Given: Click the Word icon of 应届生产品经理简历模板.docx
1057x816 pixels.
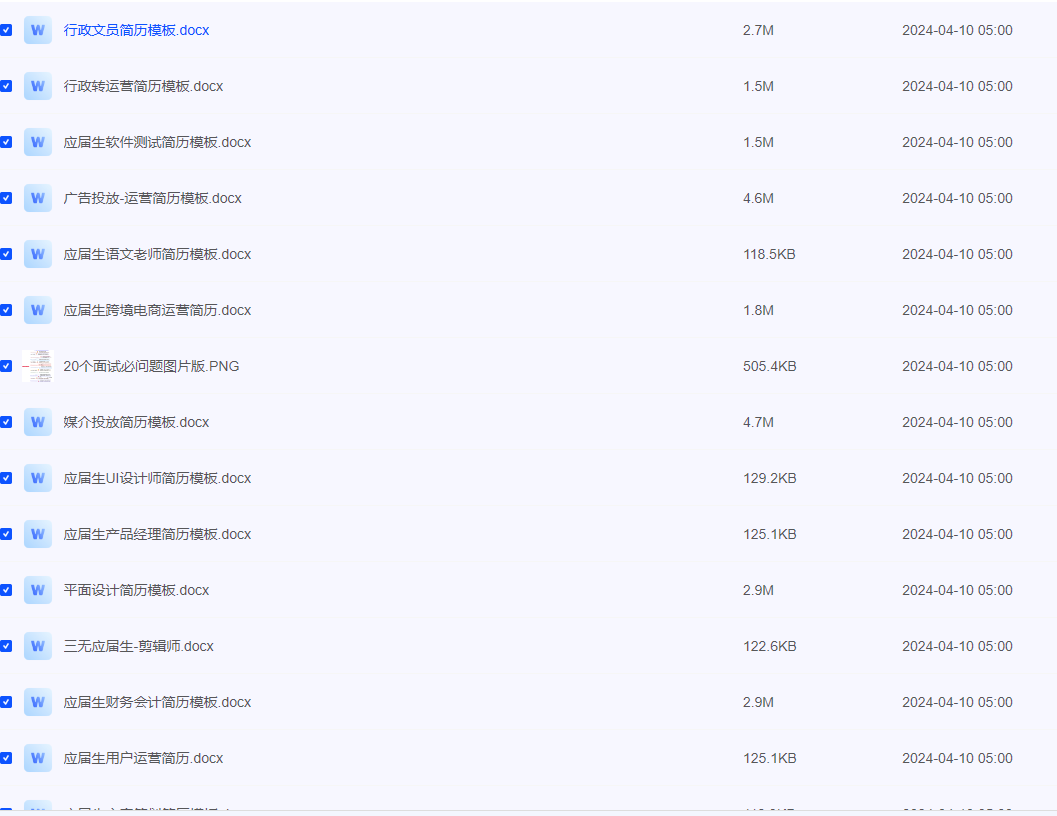Looking at the screenshot, I should (38, 534).
